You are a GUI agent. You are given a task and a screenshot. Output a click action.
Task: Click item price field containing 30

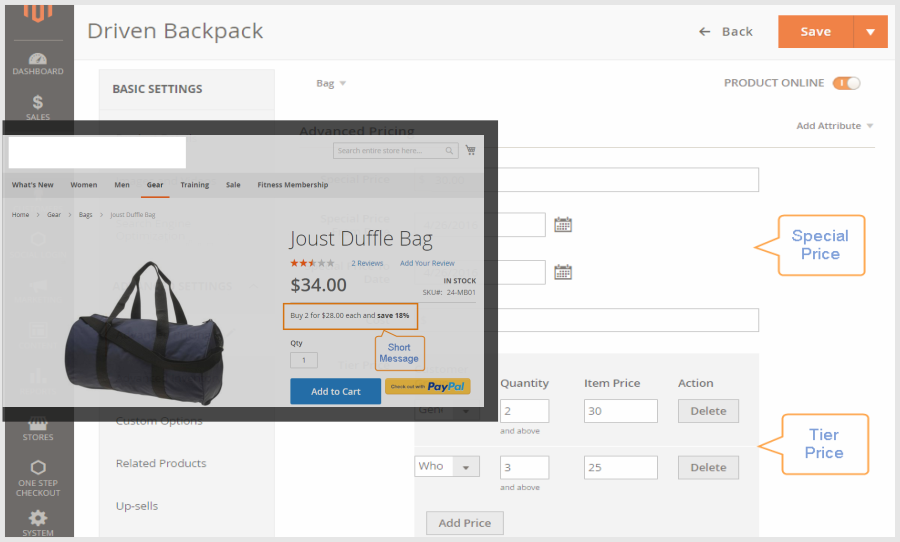[x=620, y=411]
